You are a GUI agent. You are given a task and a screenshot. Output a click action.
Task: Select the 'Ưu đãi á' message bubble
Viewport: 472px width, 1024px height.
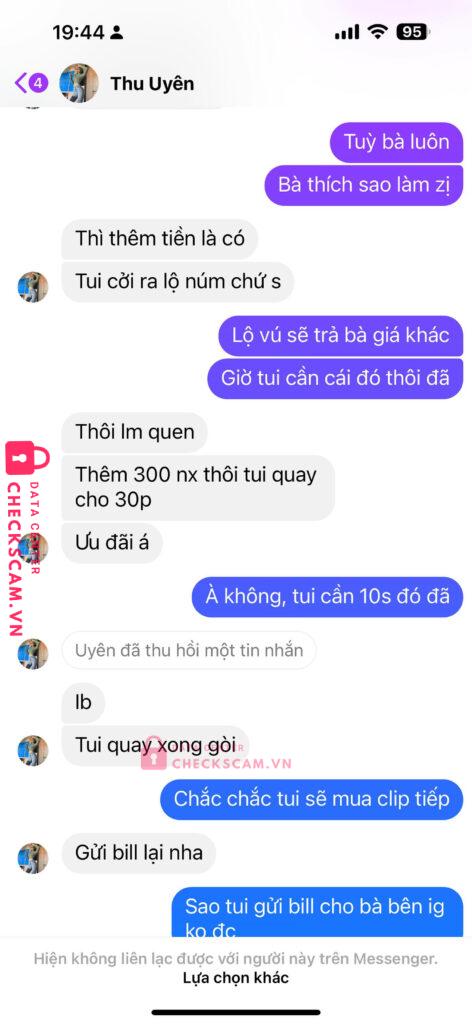[x=112, y=543]
